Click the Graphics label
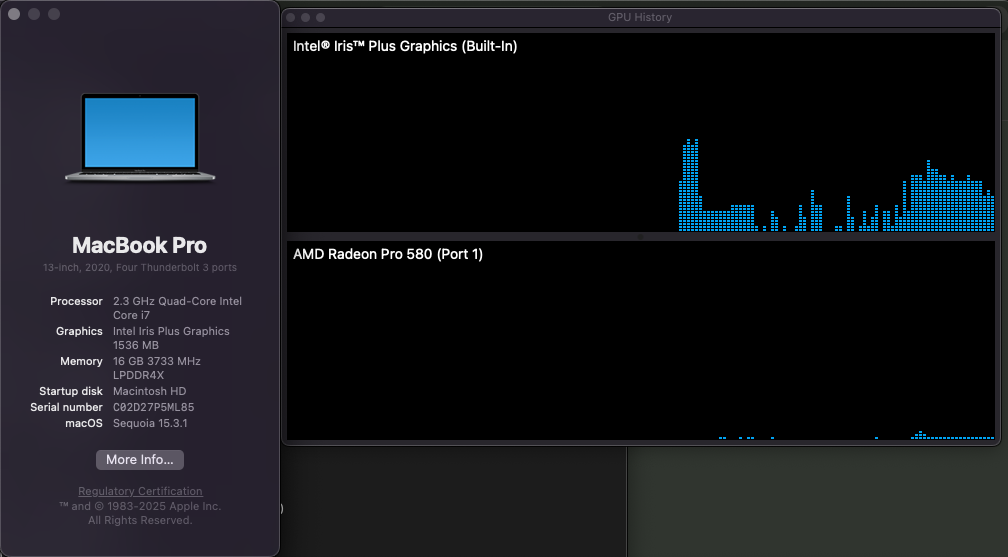This screenshot has height=557, width=1008. 79,331
